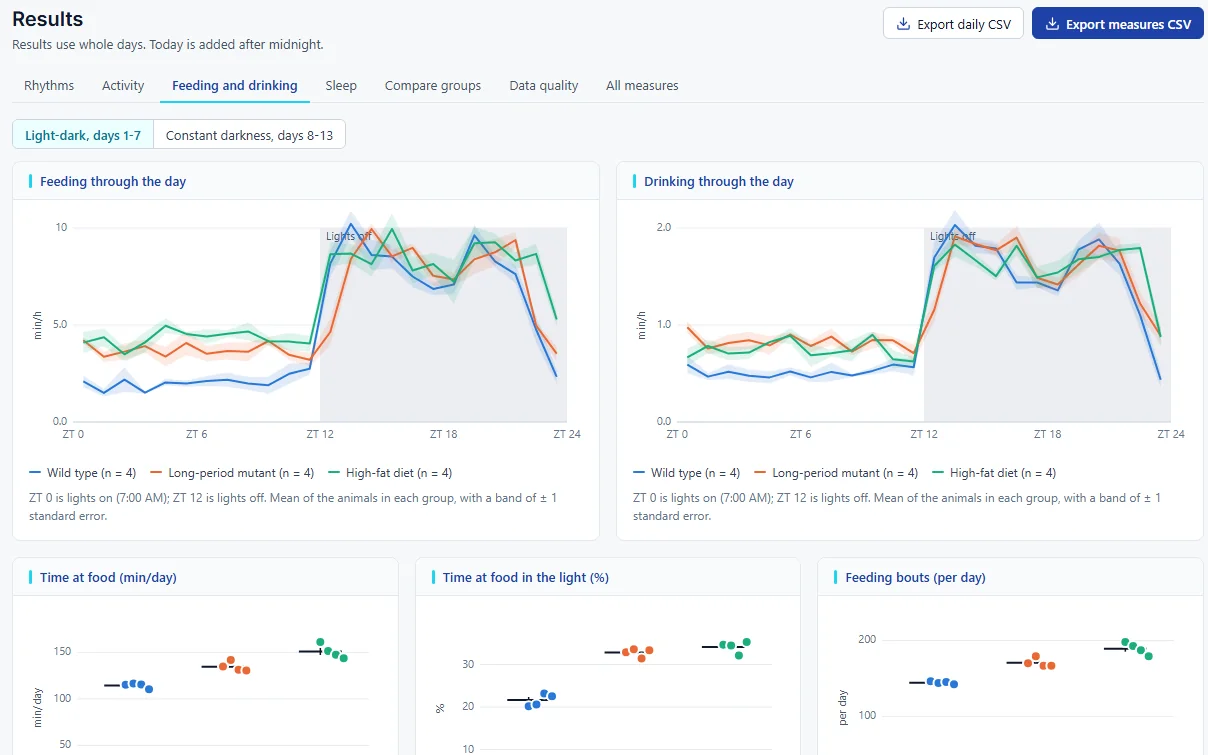Viewport: 1208px width, 755px height.
Task: Toggle High-fat diet in feeding chart legend
Action: 391,473
